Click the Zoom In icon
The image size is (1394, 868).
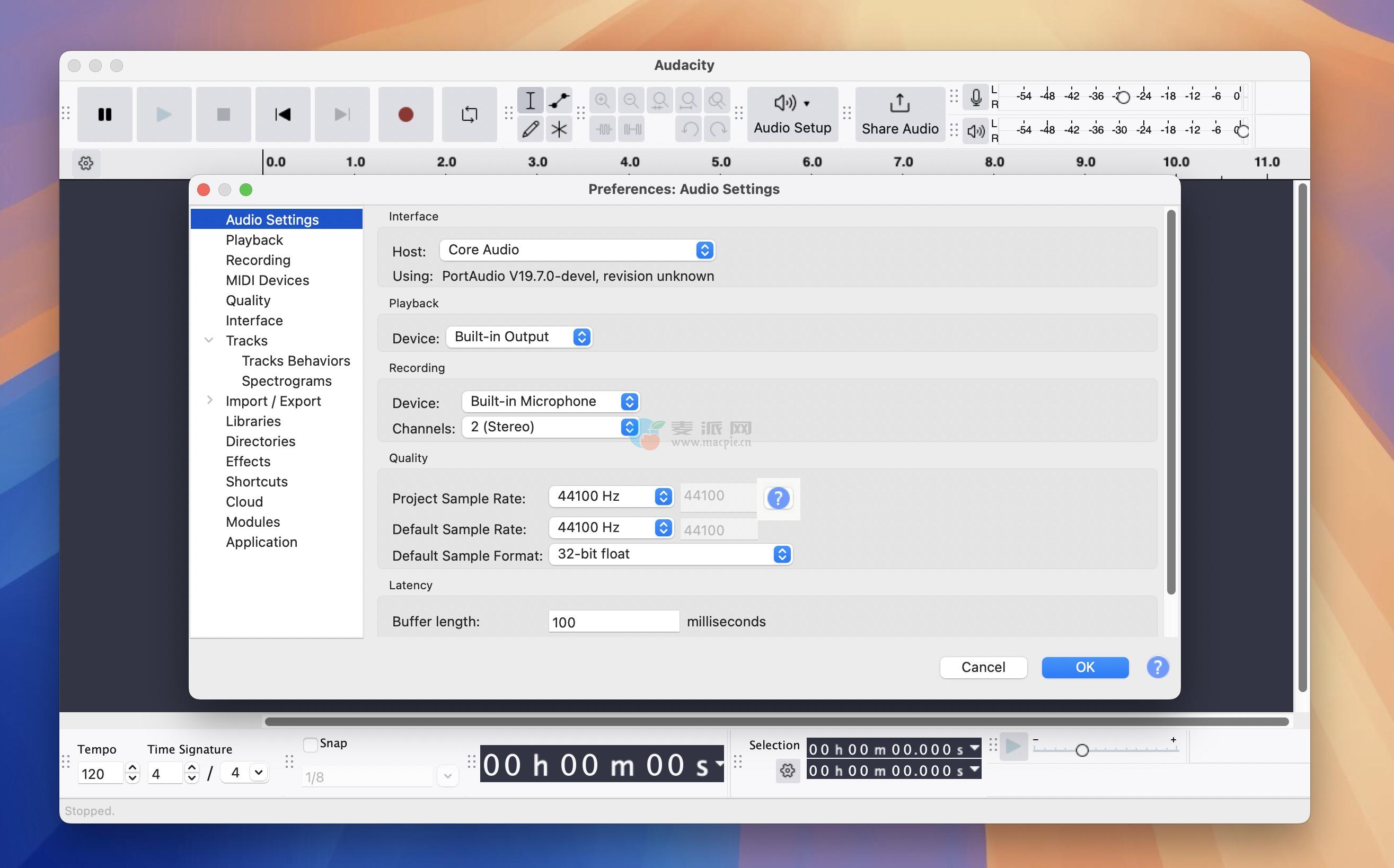[602, 101]
